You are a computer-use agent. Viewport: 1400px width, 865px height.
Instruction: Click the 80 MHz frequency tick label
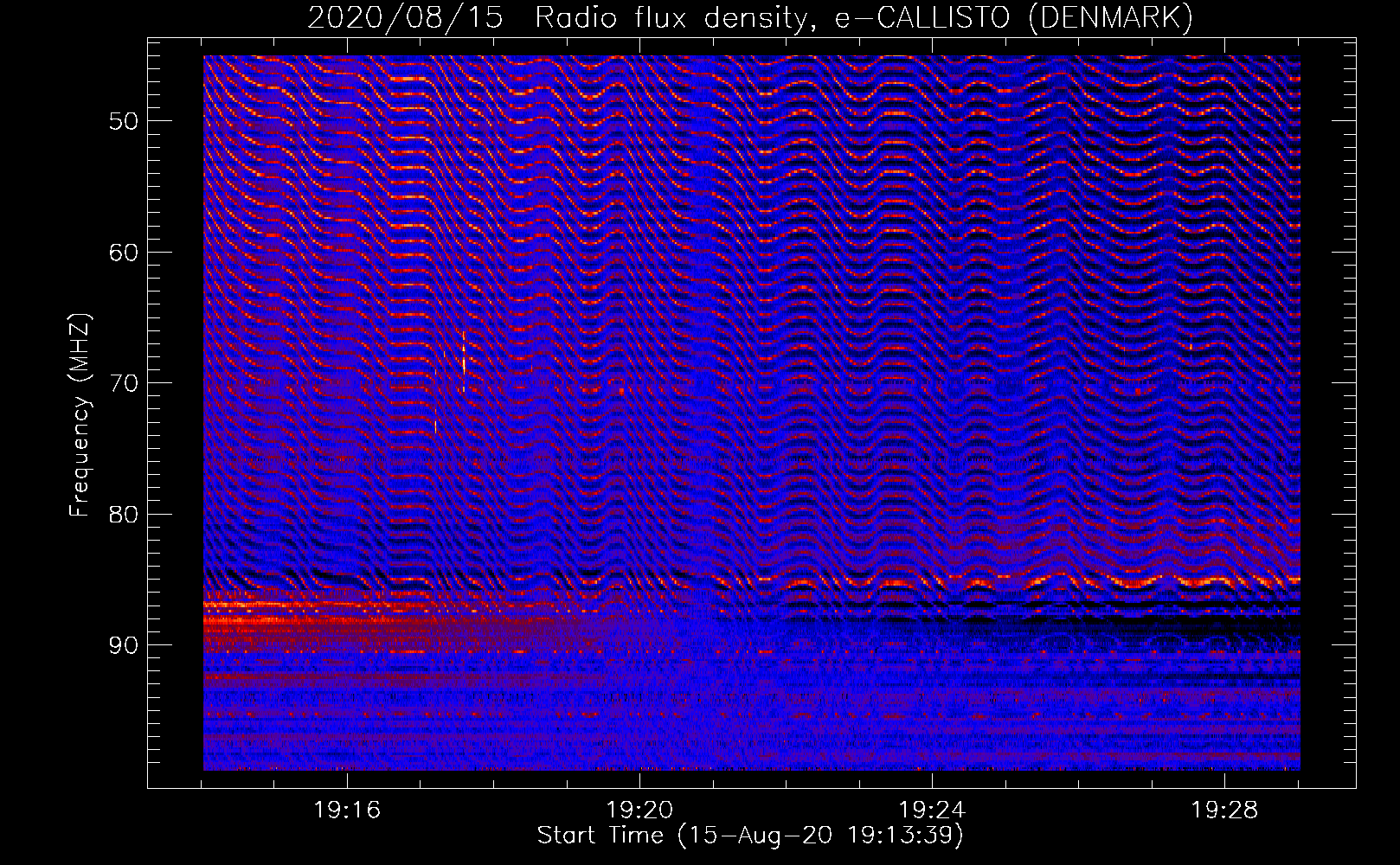[124, 515]
